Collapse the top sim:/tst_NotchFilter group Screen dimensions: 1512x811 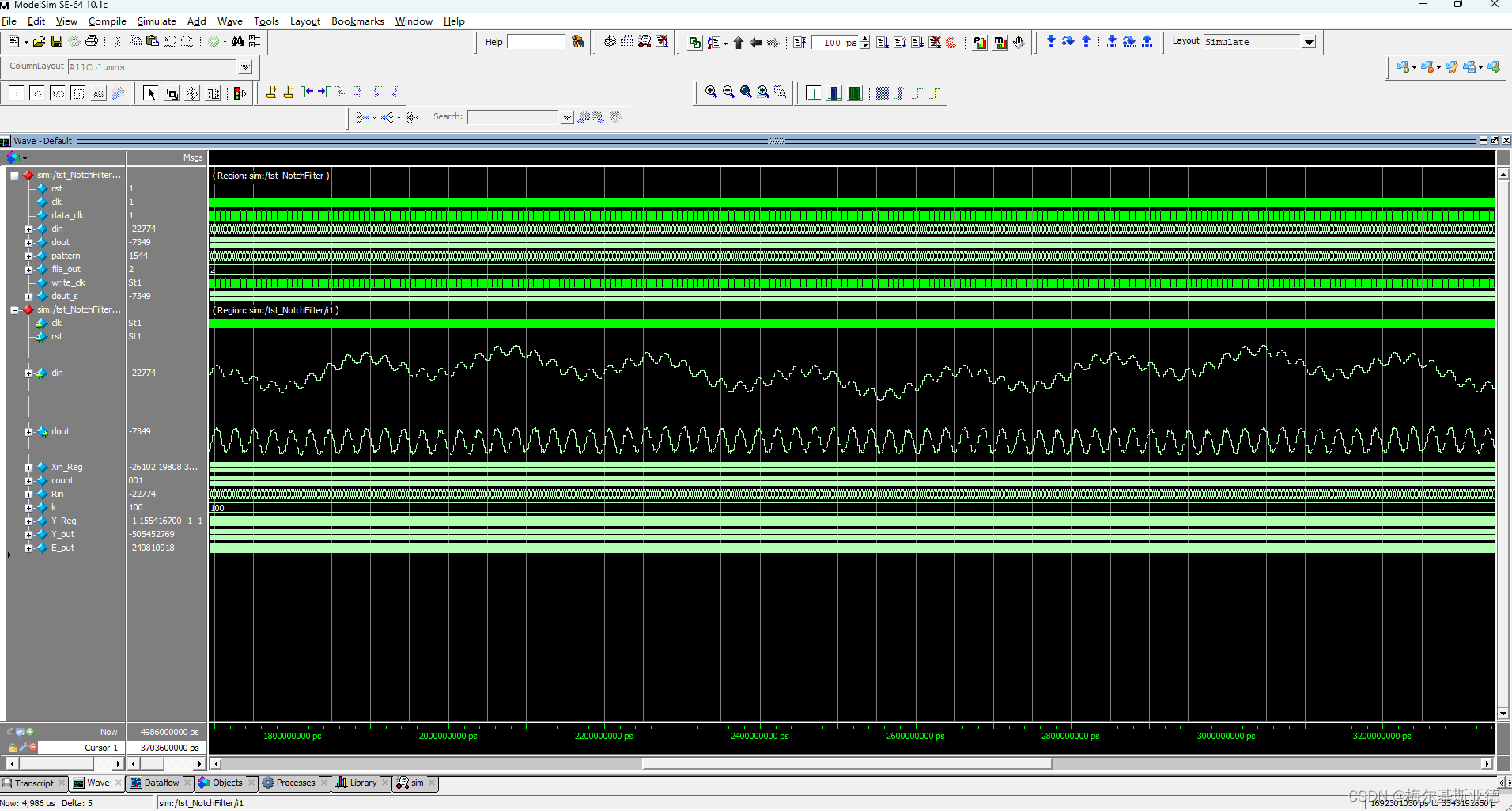[14, 176]
